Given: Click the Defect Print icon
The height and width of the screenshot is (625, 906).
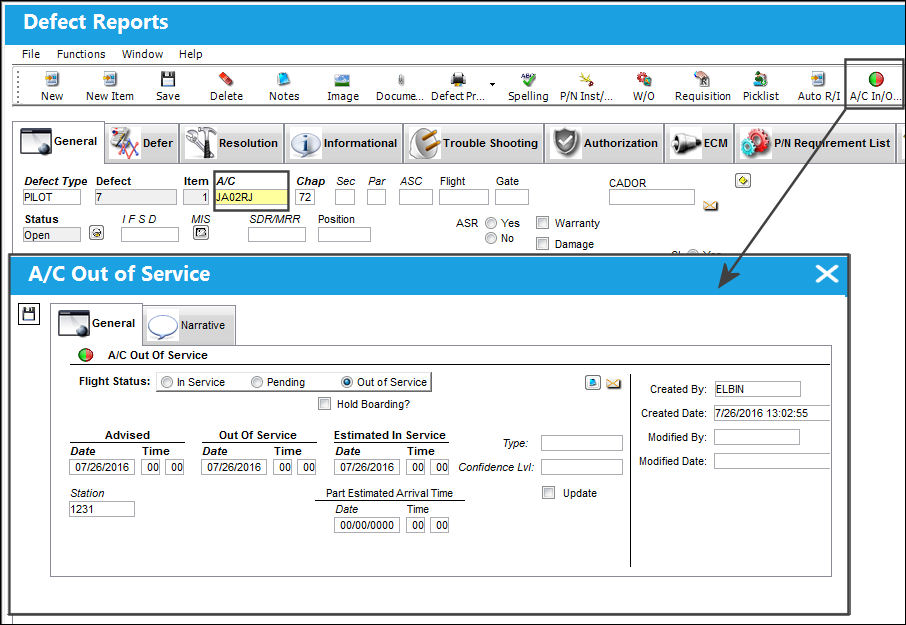Looking at the screenshot, I should pos(458,79).
